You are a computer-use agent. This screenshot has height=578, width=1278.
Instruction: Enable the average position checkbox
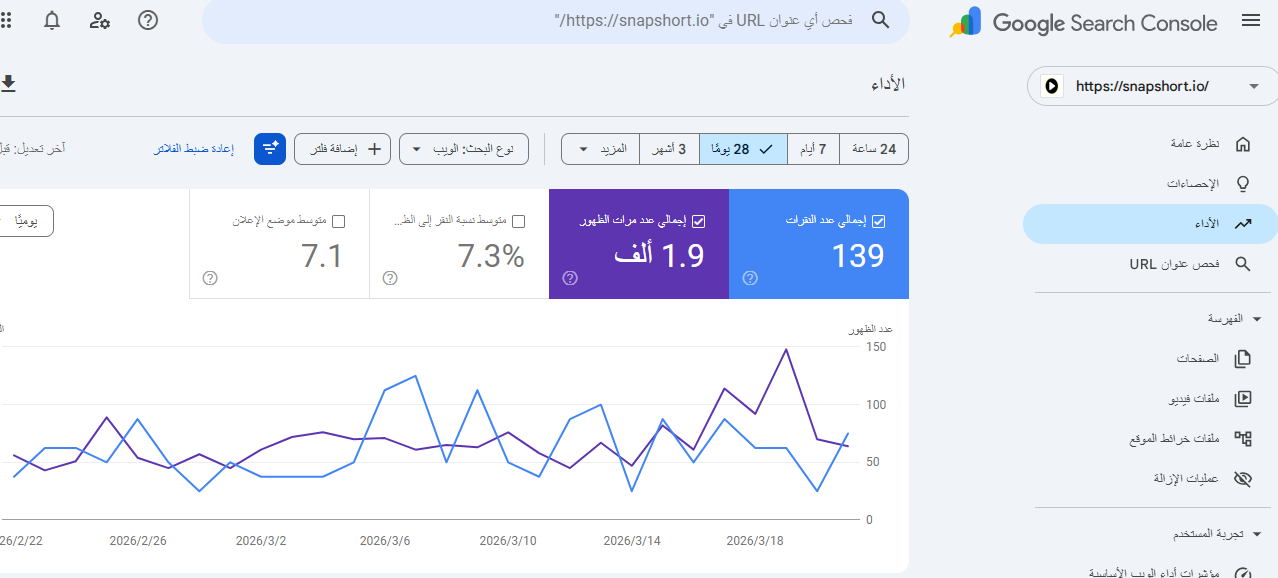(338, 221)
